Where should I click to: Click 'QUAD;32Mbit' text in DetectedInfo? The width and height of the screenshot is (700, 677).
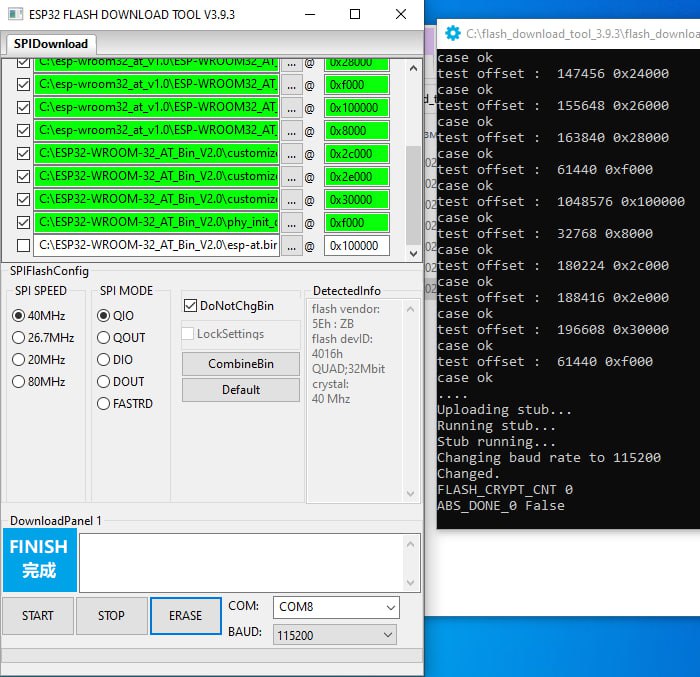(x=349, y=369)
